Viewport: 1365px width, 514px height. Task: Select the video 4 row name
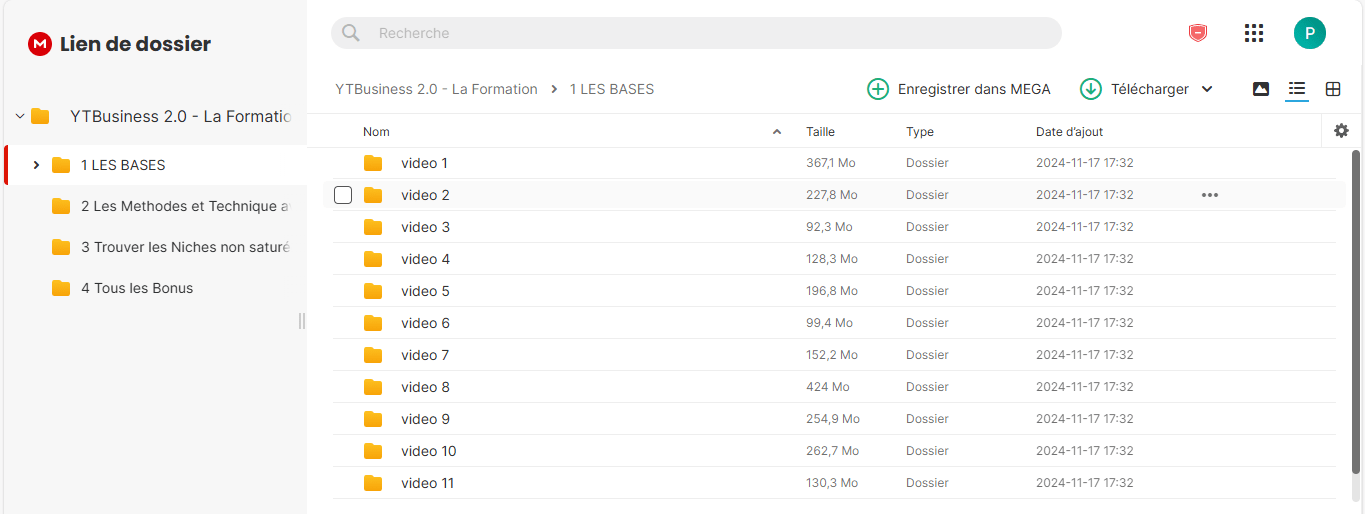[425, 259]
